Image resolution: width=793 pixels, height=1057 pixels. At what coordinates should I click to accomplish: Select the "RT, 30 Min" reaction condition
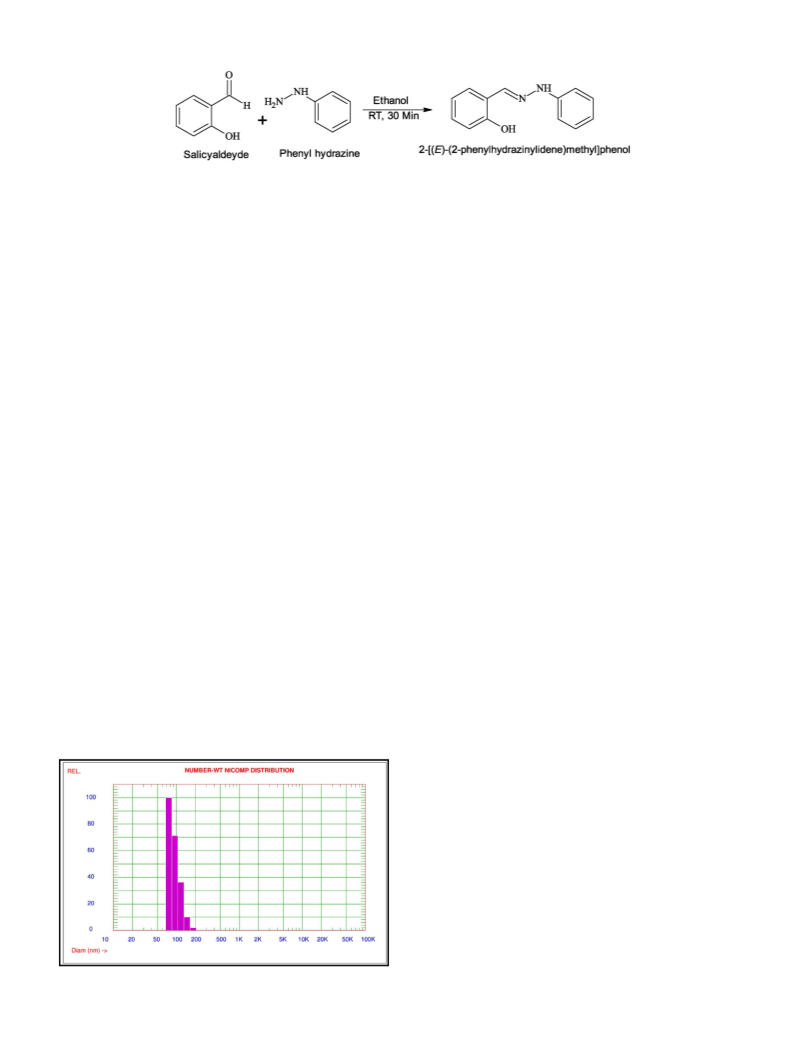(394, 115)
